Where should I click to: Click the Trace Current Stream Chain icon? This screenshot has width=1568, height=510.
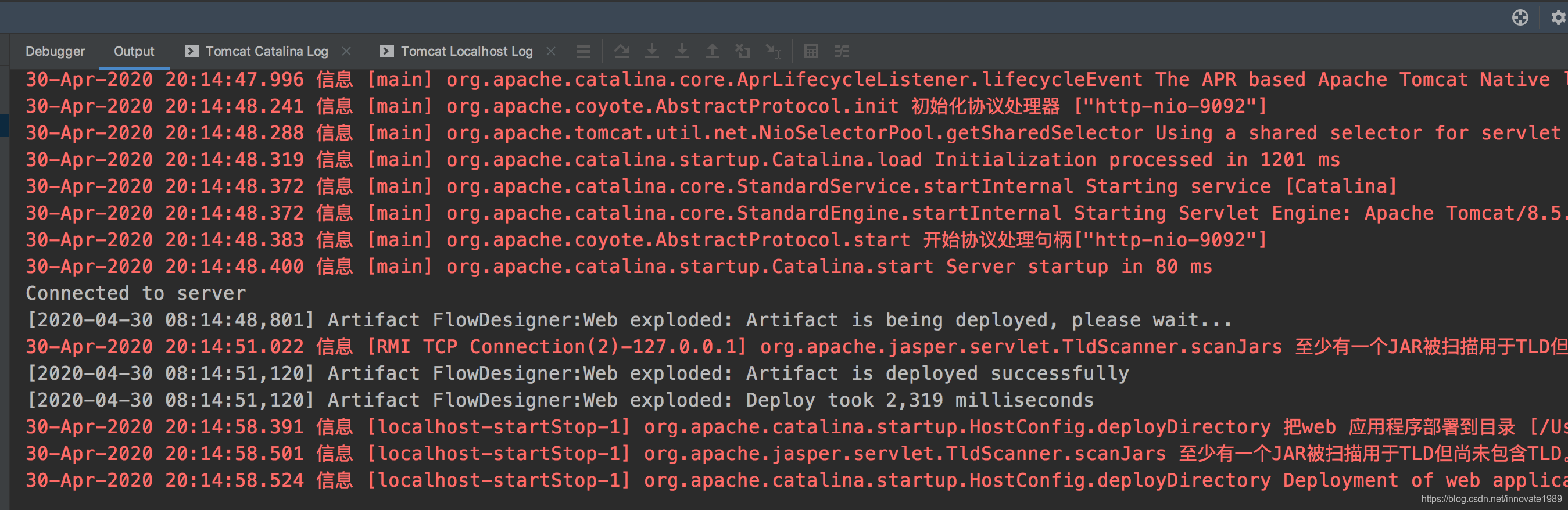(x=841, y=51)
